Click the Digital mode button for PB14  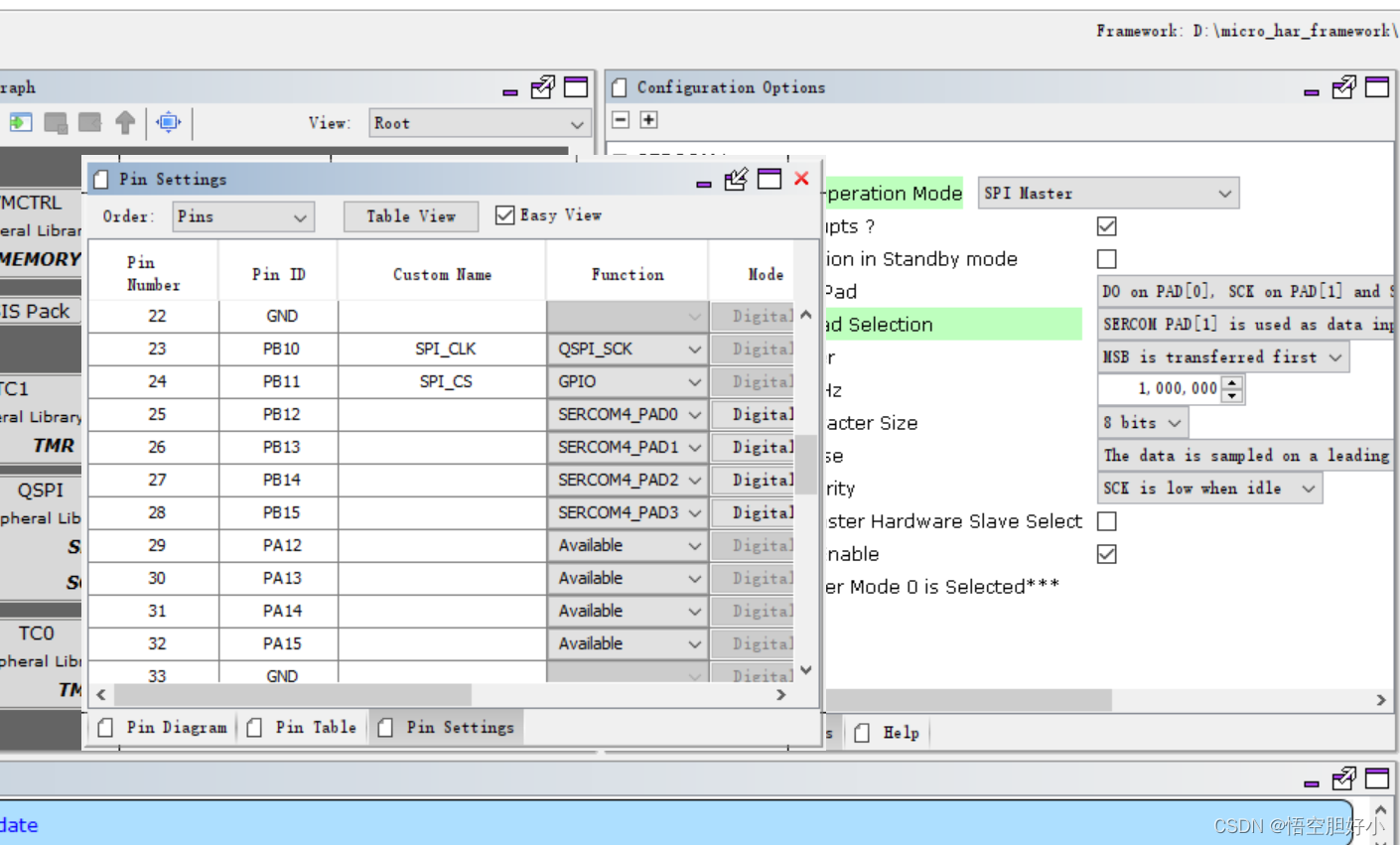[753, 481]
